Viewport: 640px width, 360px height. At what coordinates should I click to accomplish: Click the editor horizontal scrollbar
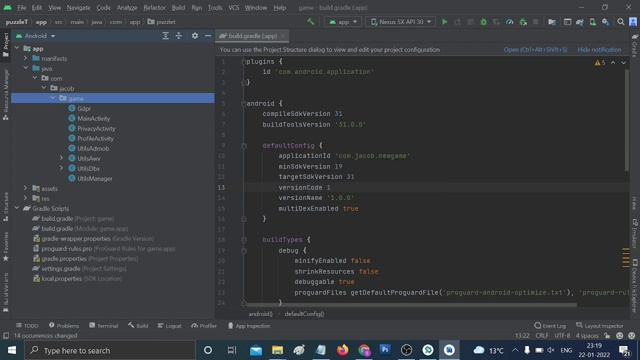click(411, 304)
